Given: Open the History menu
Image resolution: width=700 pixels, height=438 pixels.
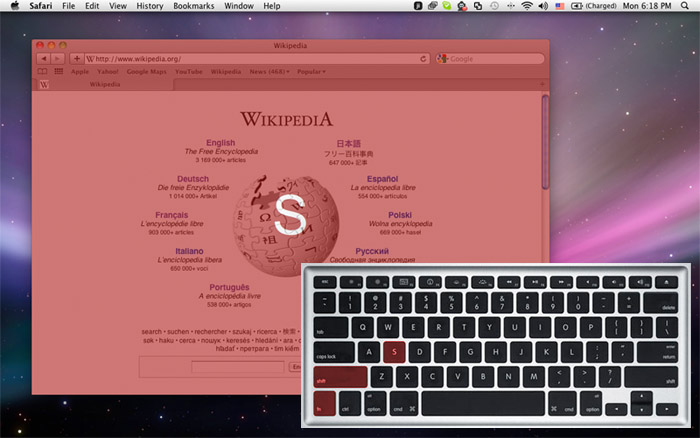Looking at the screenshot, I should point(150,6).
